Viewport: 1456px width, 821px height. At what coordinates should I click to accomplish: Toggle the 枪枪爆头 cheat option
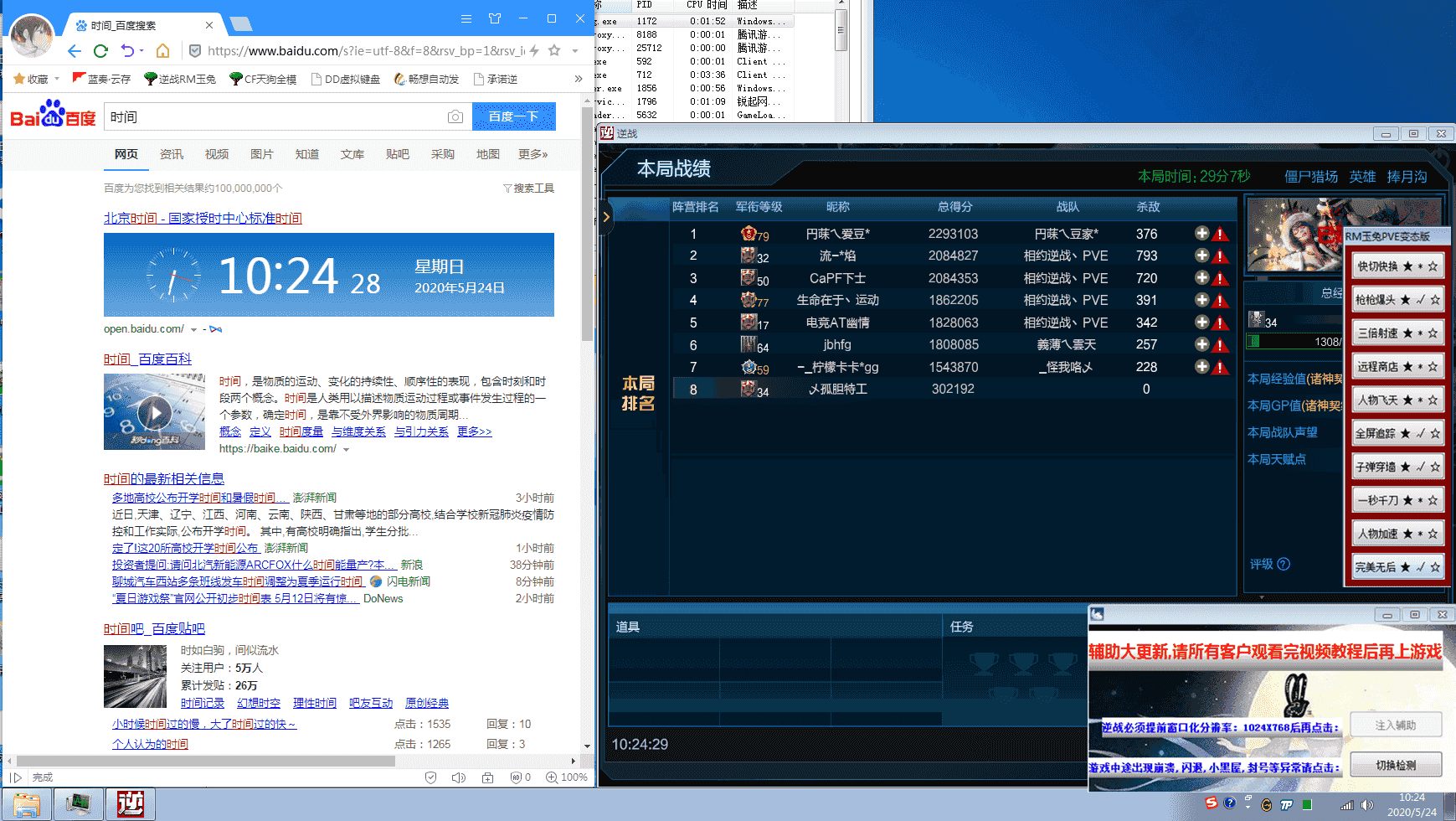coord(1398,300)
